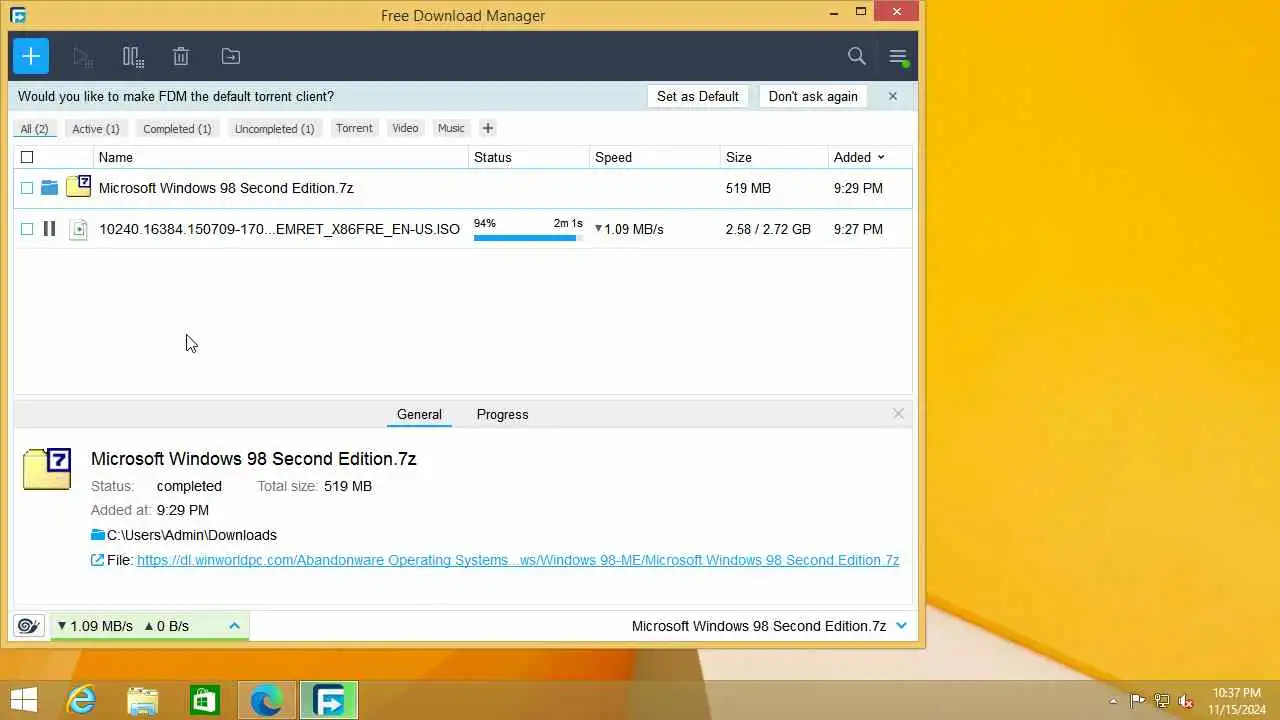
Task: Check the Windows 98 Second Edition row checkbox
Action: click(27, 188)
